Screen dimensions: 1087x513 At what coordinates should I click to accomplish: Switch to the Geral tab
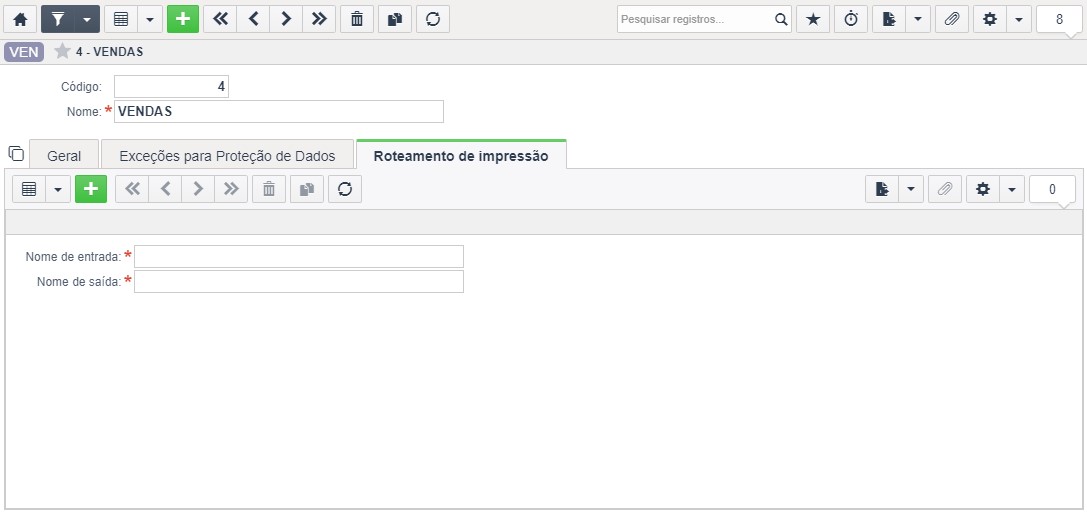coord(64,156)
